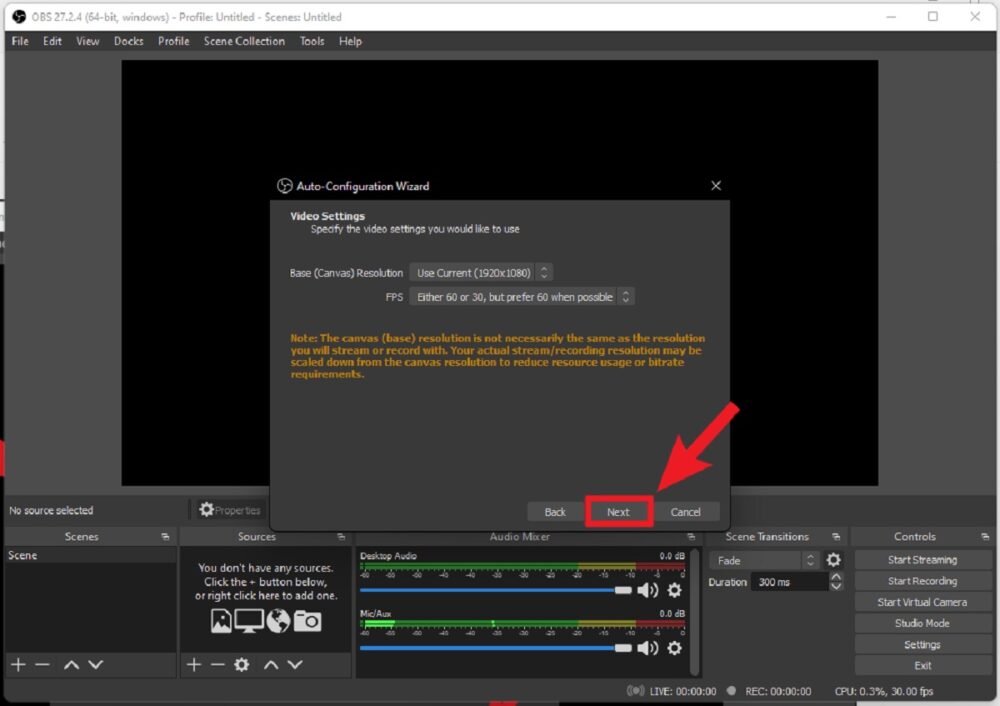Screen dimensions: 1000x706
Task: Click Next in the Auto-Configuration Wizard
Action: [618, 511]
